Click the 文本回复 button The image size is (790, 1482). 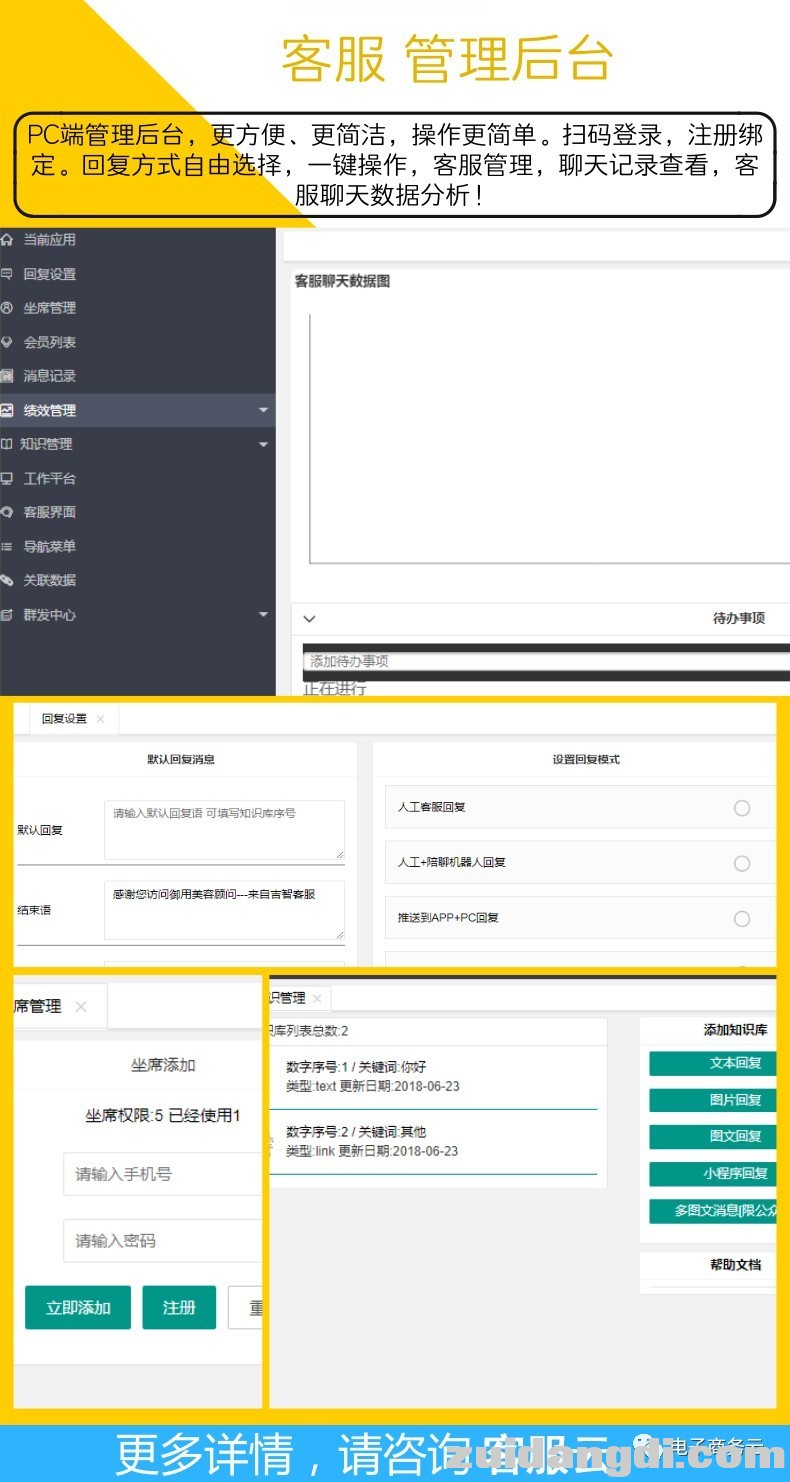(x=712, y=1063)
